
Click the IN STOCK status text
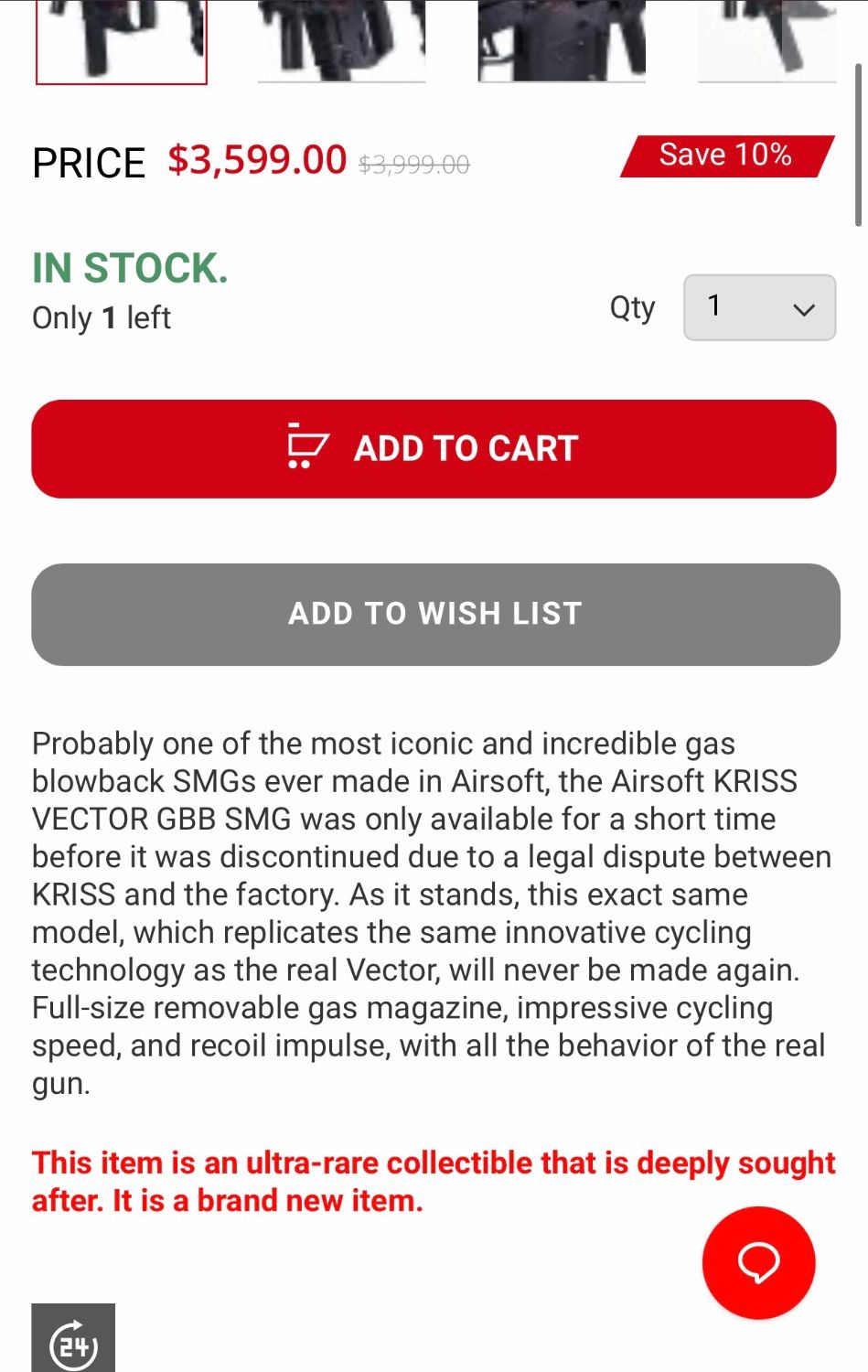click(130, 268)
